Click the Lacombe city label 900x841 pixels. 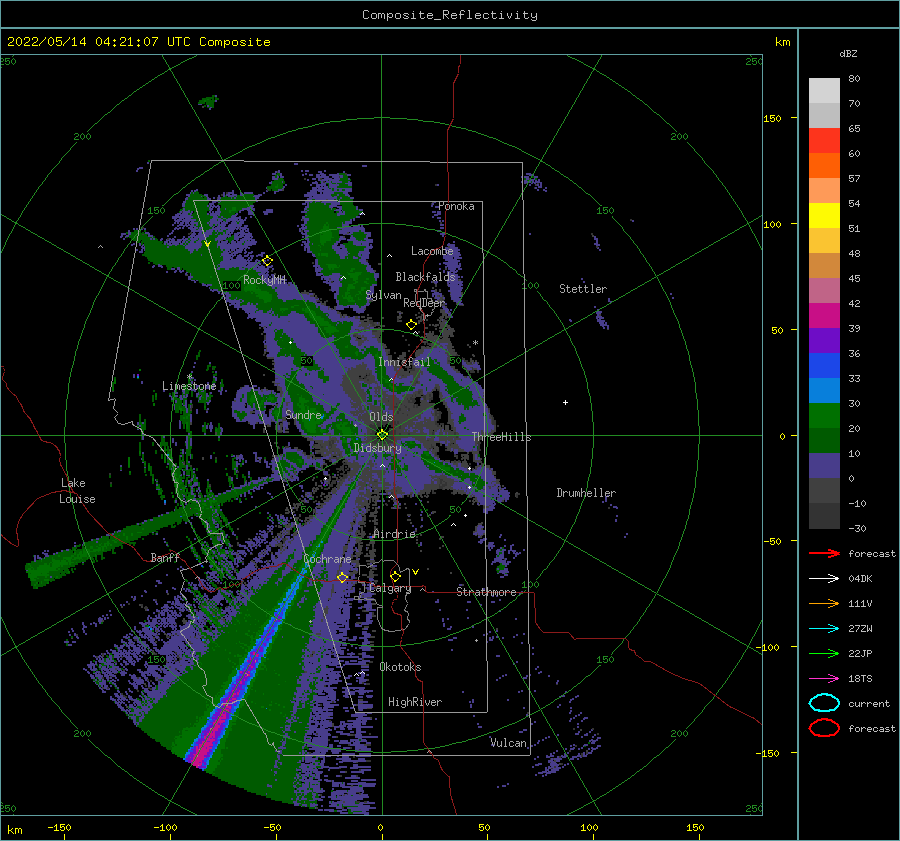coord(432,251)
